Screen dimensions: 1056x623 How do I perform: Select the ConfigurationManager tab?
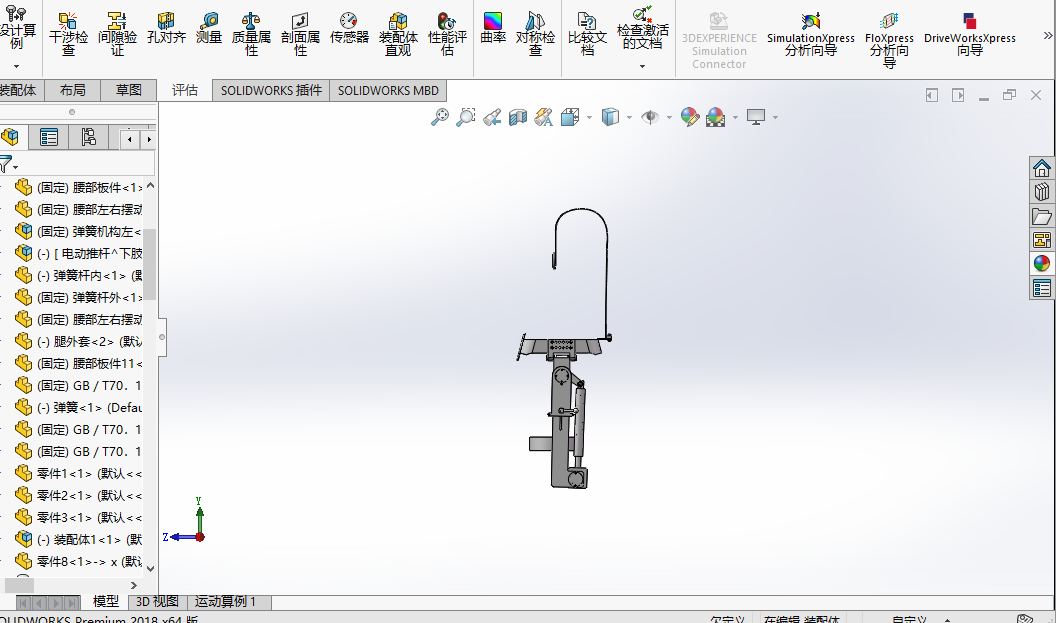coord(88,137)
